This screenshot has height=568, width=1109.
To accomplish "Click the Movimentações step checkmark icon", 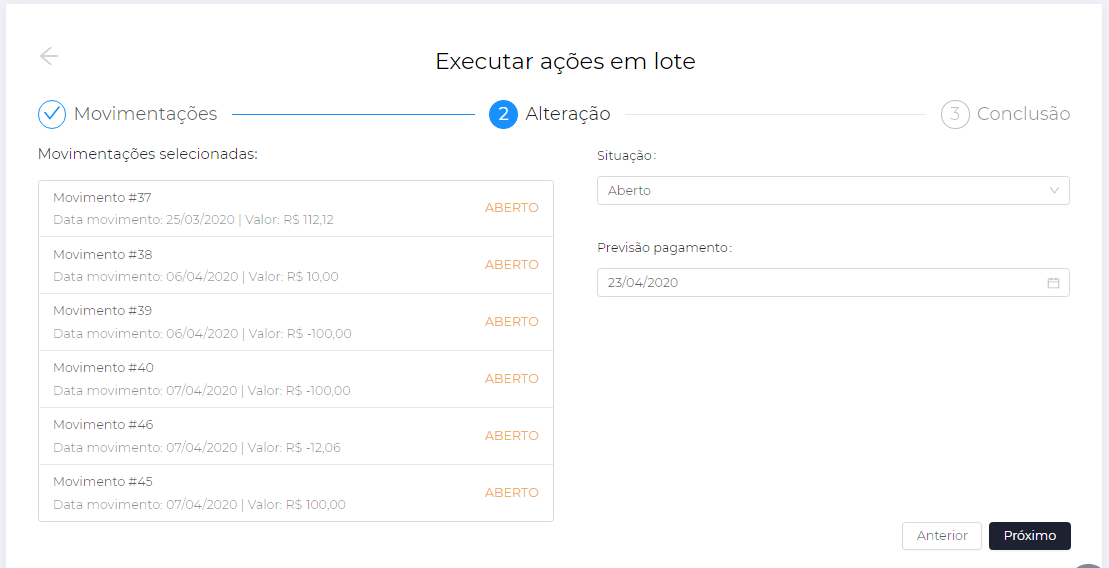I will pos(52,114).
